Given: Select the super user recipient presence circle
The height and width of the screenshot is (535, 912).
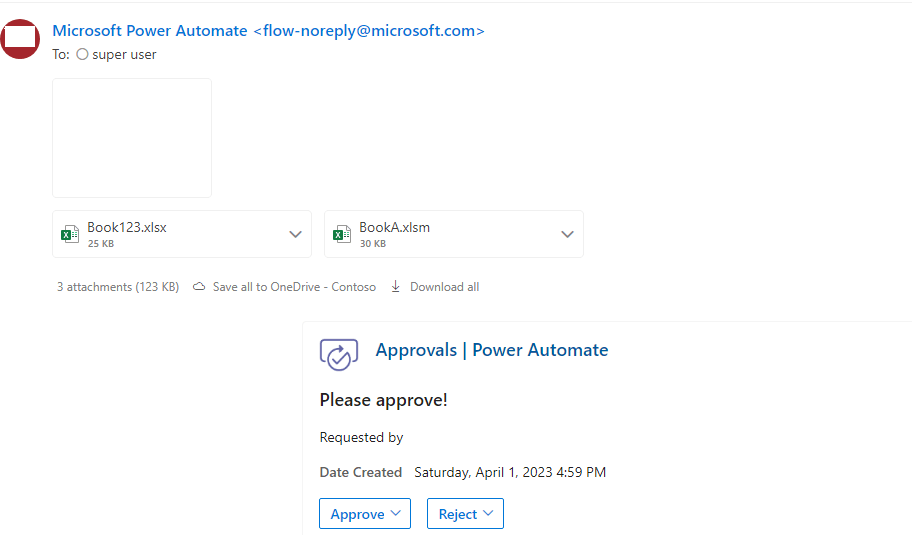Looking at the screenshot, I should (x=83, y=54).
